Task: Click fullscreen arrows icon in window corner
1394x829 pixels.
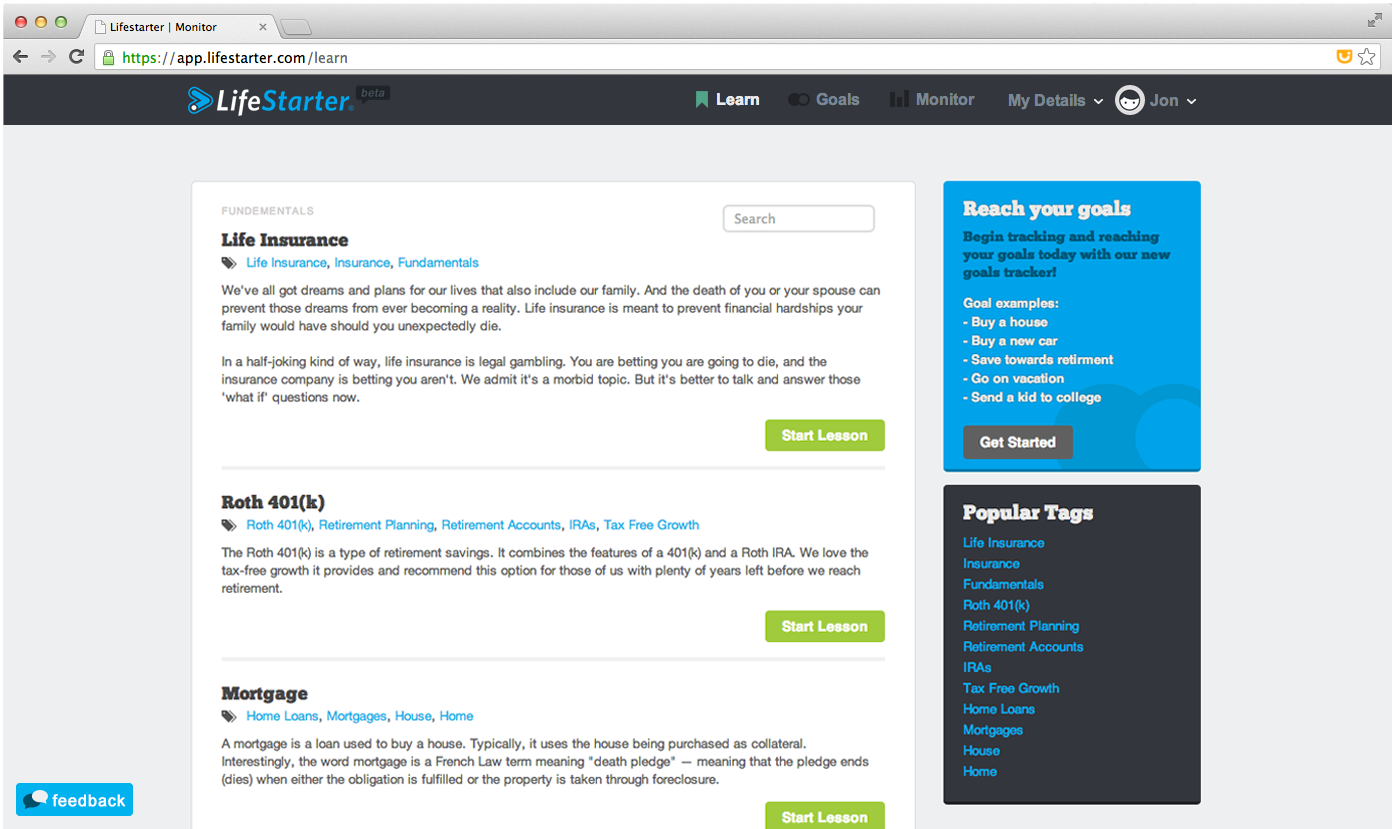Action: [x=1375, y=20]
